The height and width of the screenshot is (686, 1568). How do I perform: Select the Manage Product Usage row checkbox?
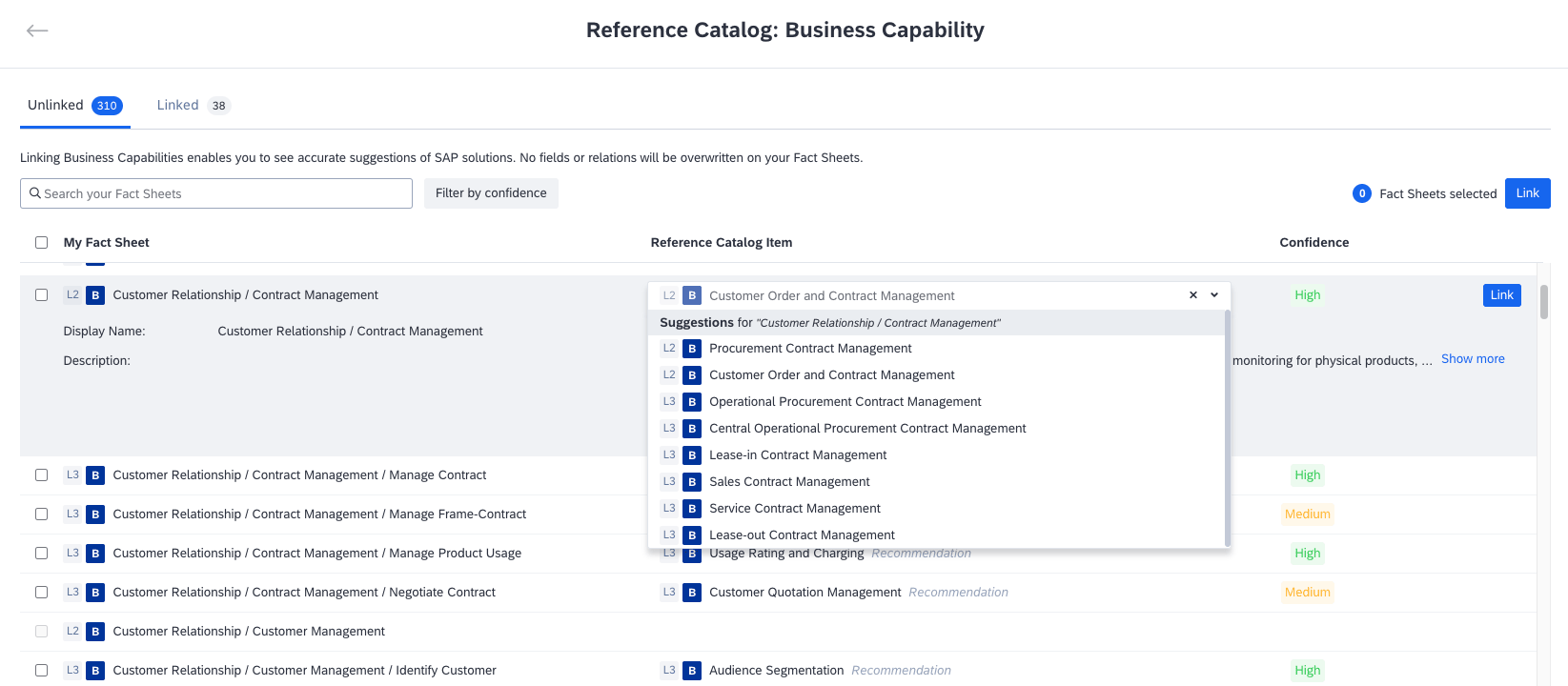pos(41,554)
